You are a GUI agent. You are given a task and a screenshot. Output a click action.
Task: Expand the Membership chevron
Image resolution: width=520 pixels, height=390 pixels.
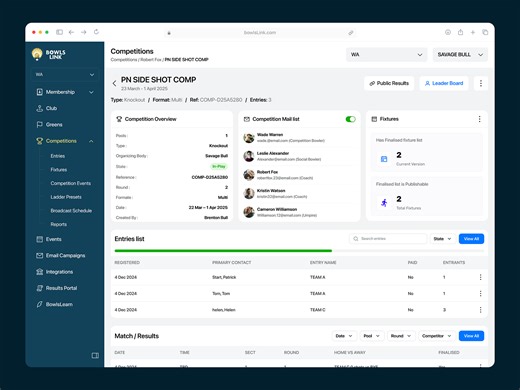[x=91, y=92]
